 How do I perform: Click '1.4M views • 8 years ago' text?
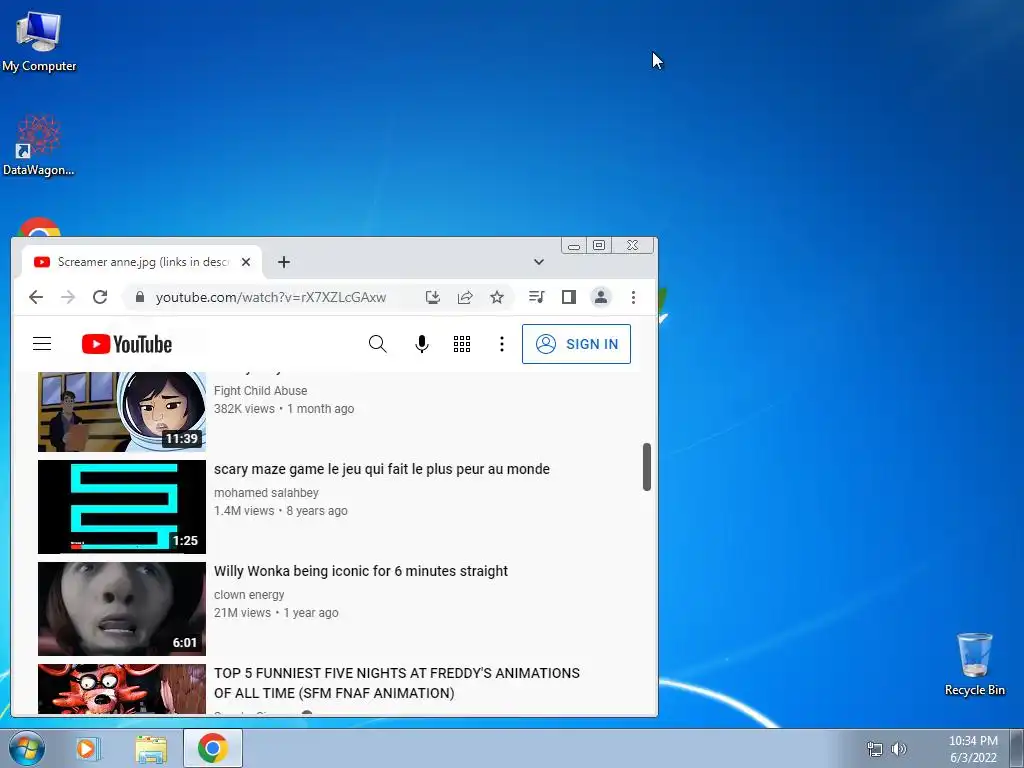pos(281,511)
